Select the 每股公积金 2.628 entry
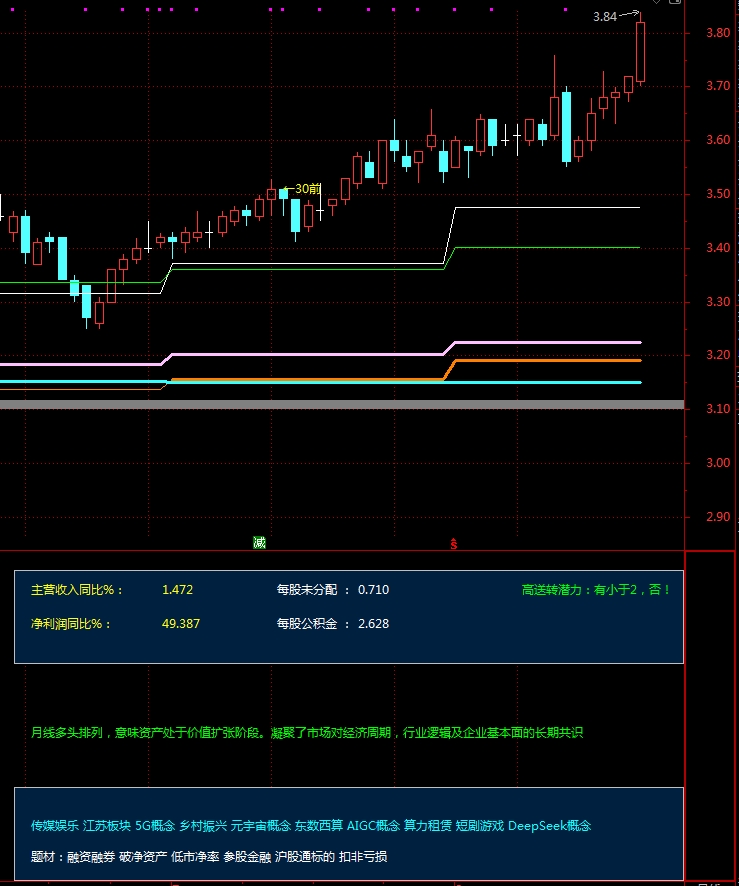The image size is (739, 886). tap(333, 624)
